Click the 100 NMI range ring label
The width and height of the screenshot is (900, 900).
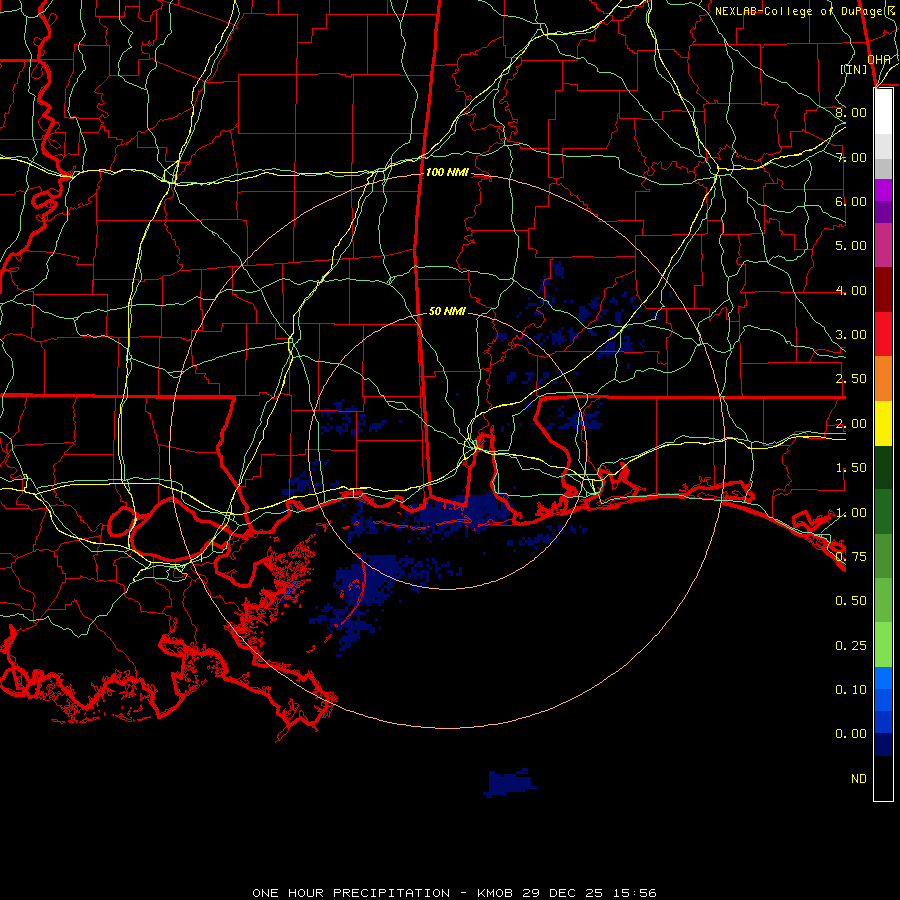[447, 172]
